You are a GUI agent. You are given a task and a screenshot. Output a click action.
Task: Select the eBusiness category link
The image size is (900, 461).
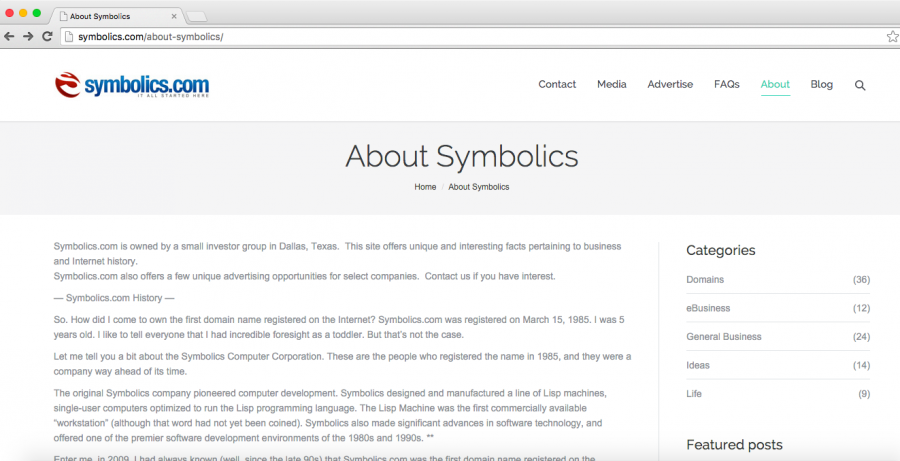point(708,308)
